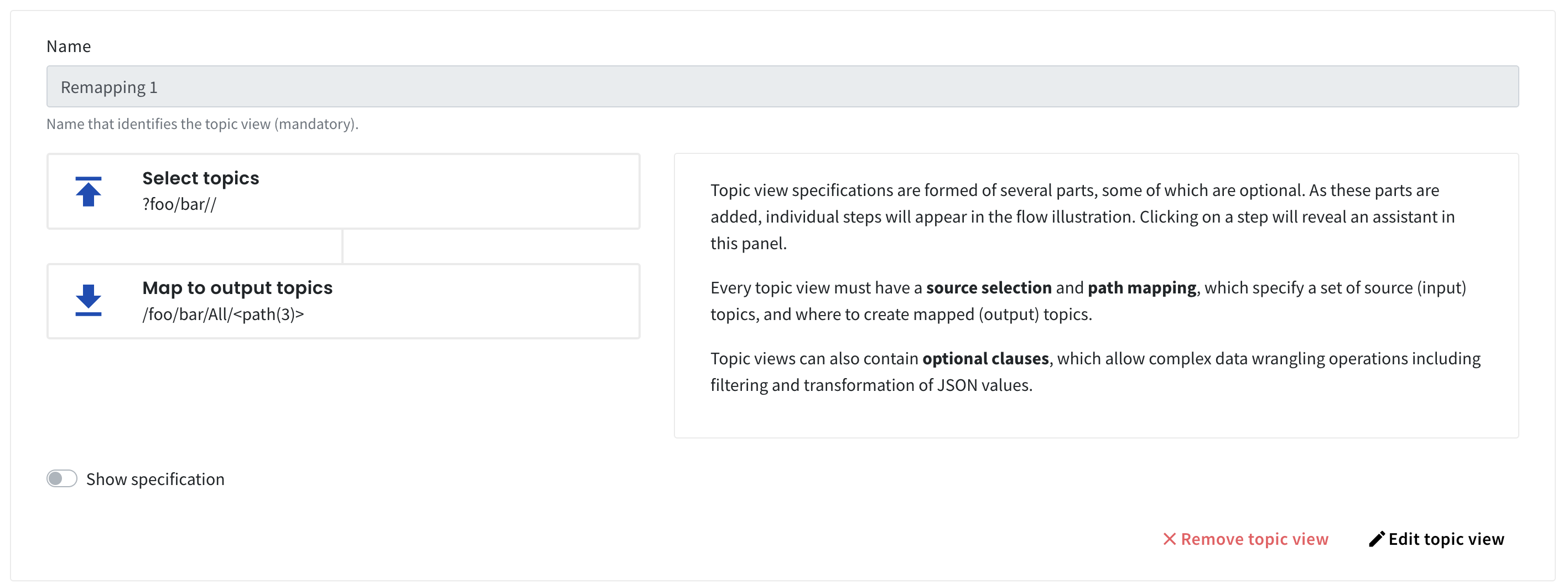The height and width of the screenshot is (588, 1568).
Task: Click the mapping path /foo/bar/All/<path(3)>
Action: tap(224, 314)
